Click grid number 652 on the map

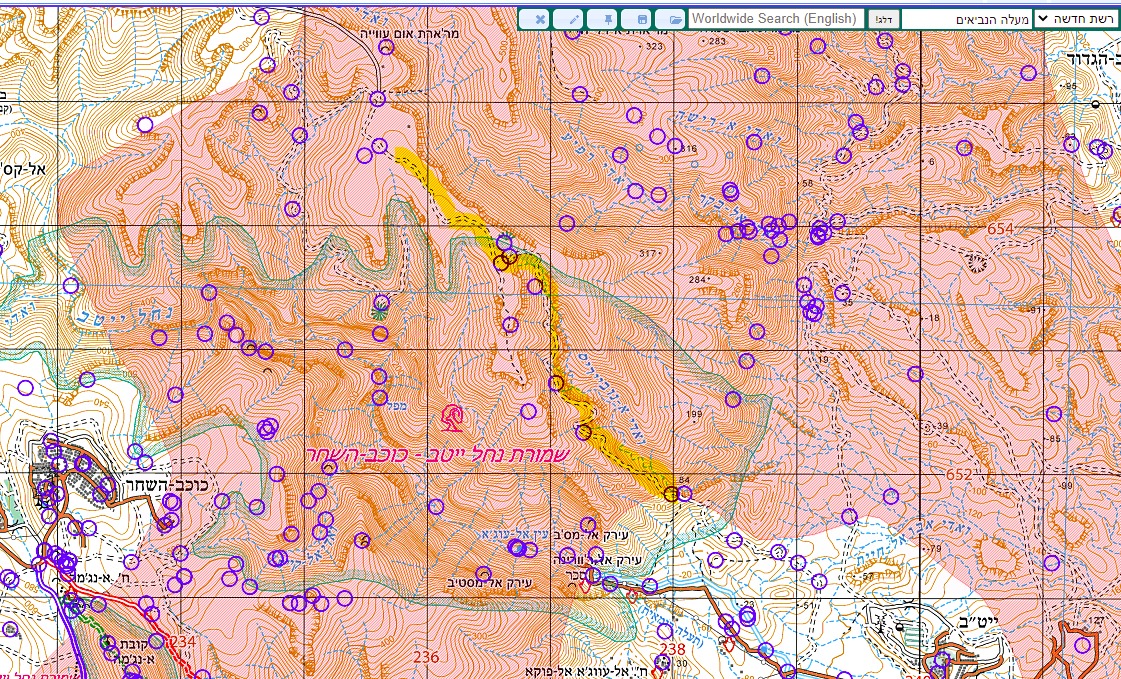959,474
